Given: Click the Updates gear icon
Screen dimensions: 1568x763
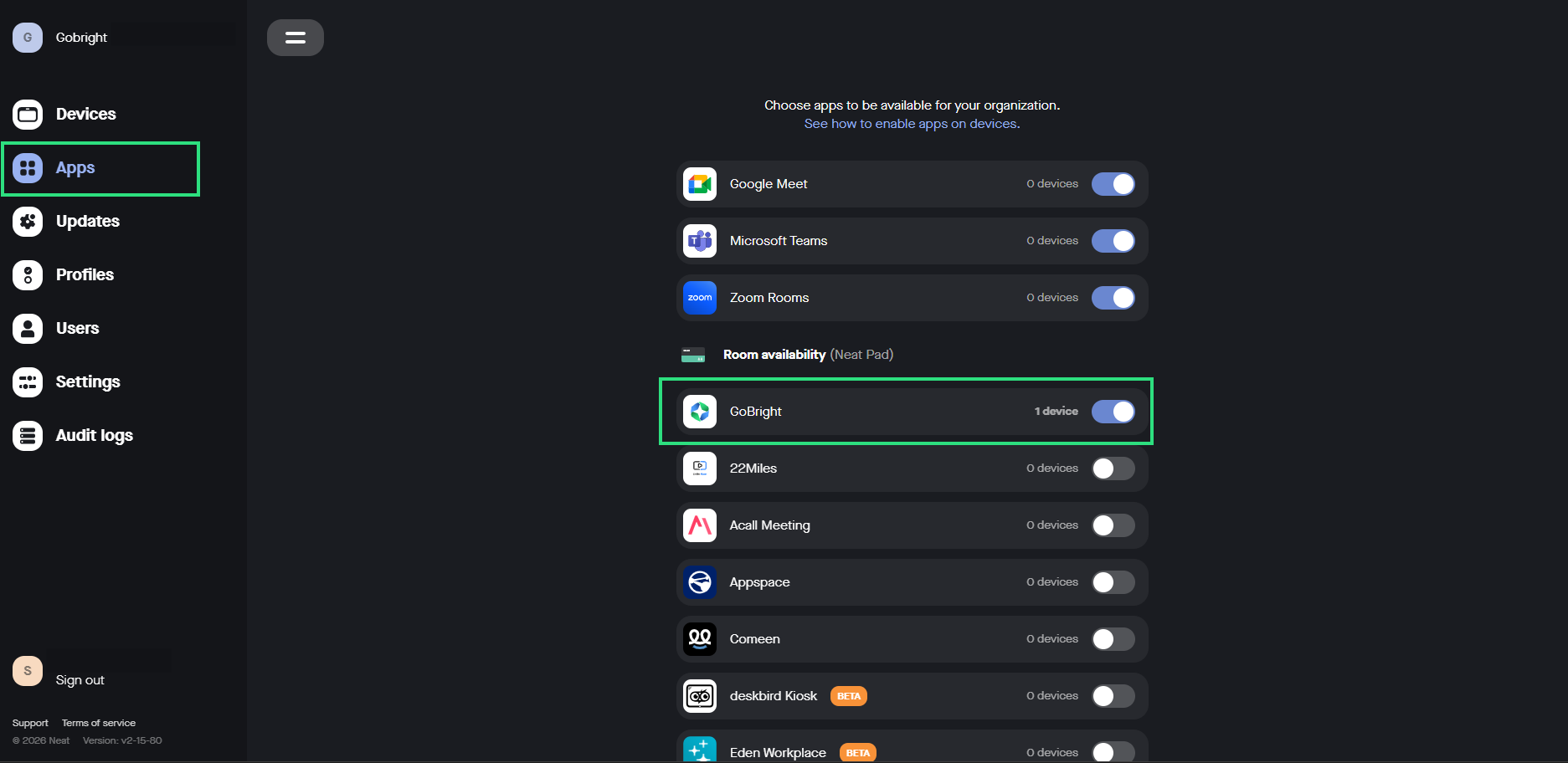Looking at the screenshot, I should 28,222.
